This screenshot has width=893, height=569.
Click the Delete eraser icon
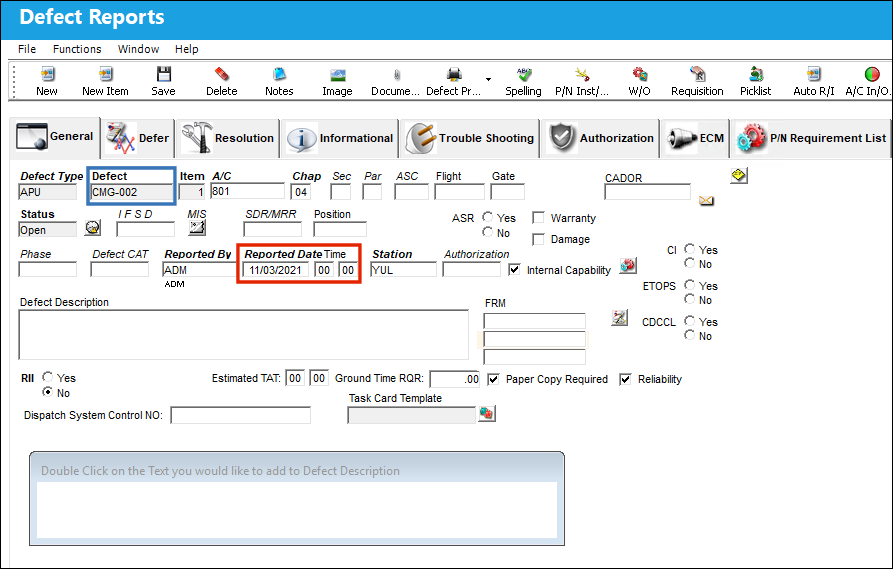point(222,75)
